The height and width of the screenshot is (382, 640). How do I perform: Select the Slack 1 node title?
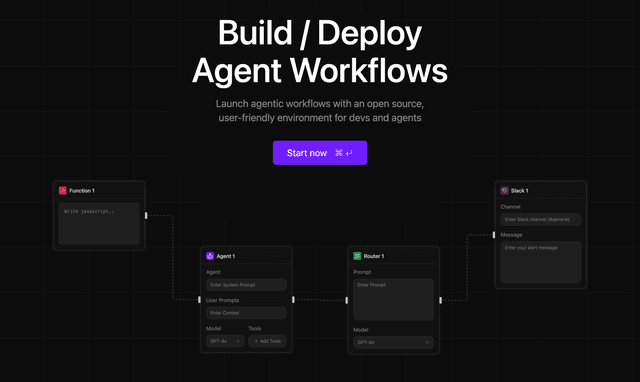[520, 191]
